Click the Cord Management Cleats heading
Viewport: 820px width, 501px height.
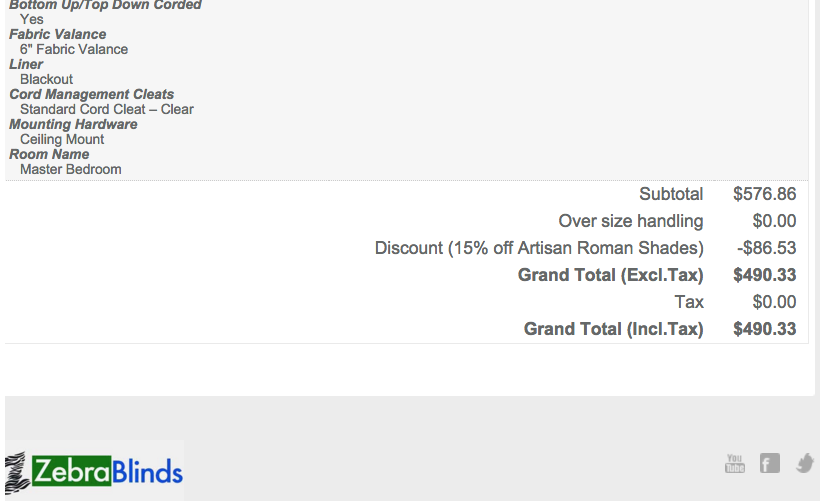click(91, 94)
